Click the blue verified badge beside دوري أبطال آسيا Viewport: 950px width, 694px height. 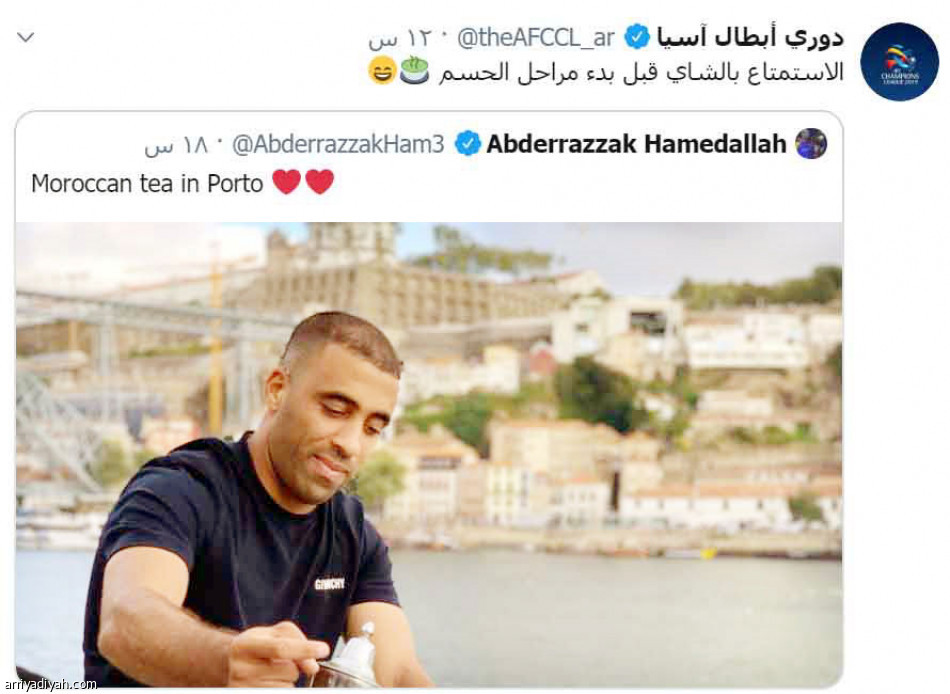point(637,37)
